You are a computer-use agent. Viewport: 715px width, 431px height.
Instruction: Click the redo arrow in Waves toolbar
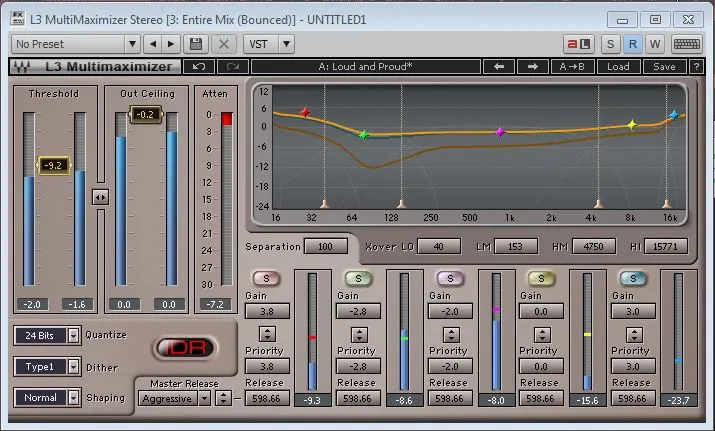[x=233, y=67]
